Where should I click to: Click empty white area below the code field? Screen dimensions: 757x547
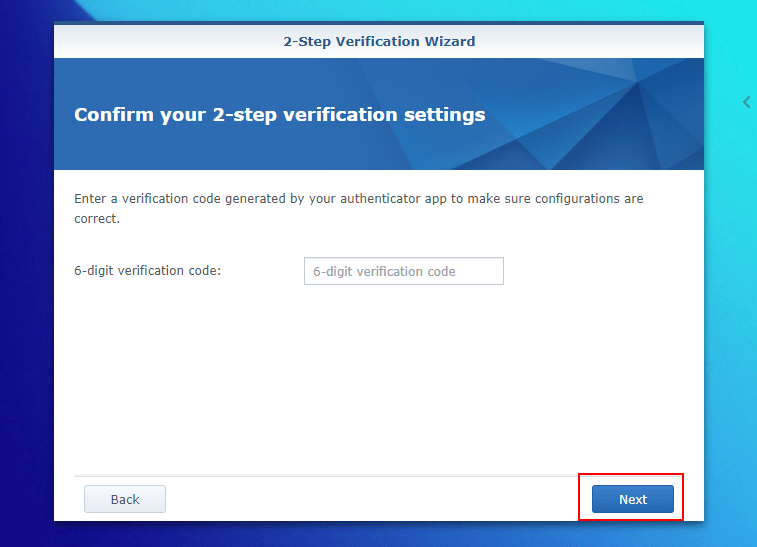tap(379, 377)
